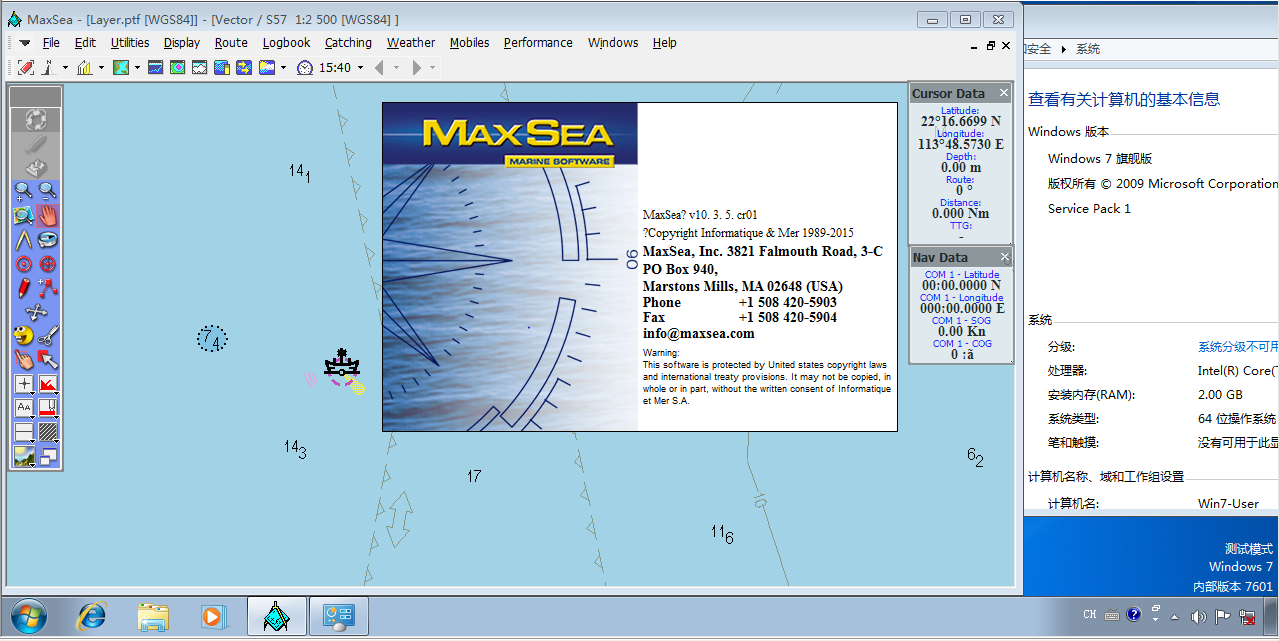
Task: Open the Display menu
Action: coord(182,43)
